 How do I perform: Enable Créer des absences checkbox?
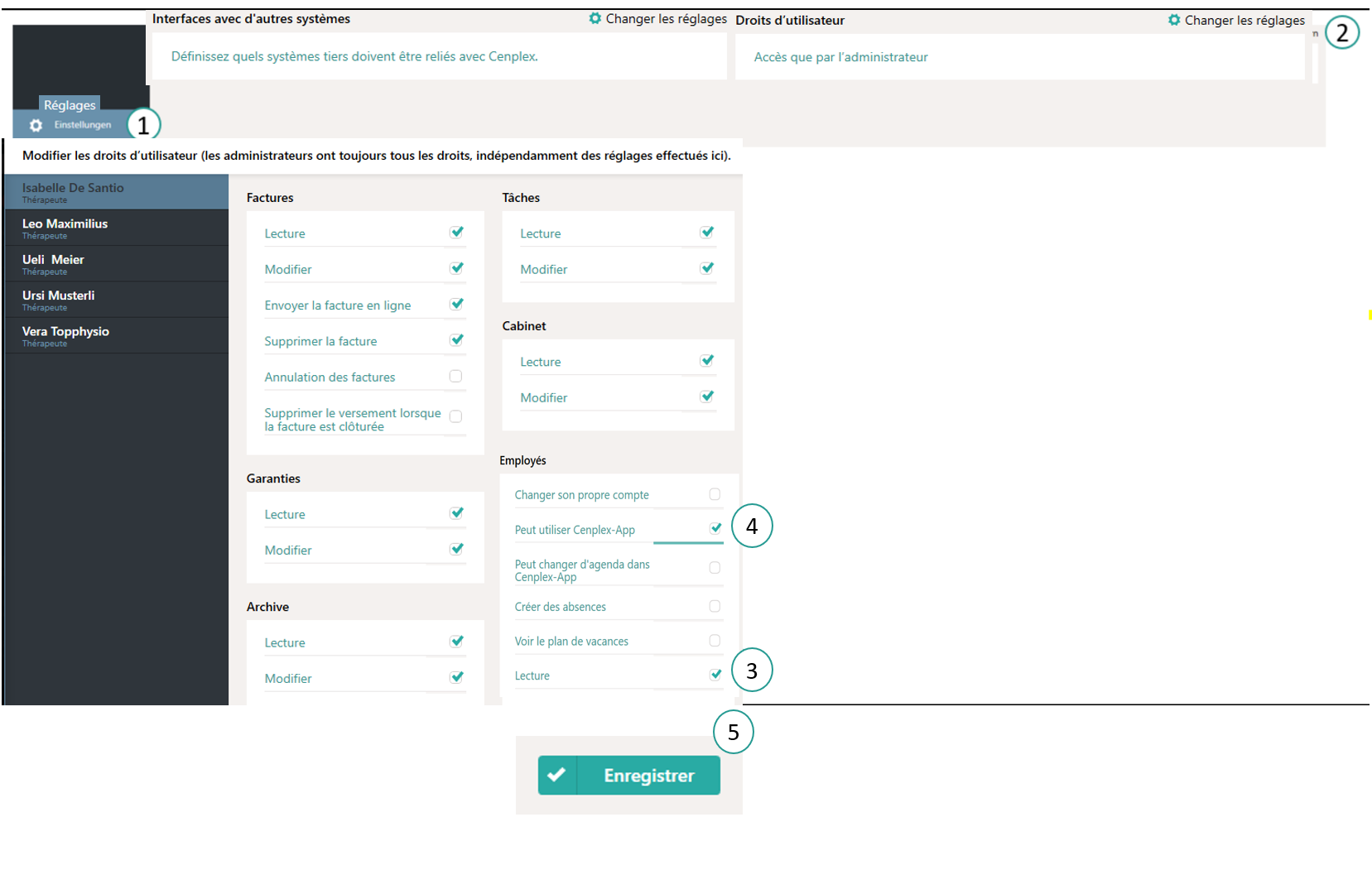(x=715, y=606)
